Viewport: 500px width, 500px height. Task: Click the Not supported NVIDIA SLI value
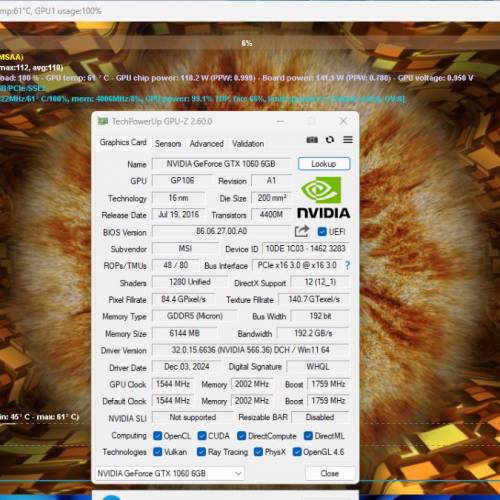tap(193, 417)
